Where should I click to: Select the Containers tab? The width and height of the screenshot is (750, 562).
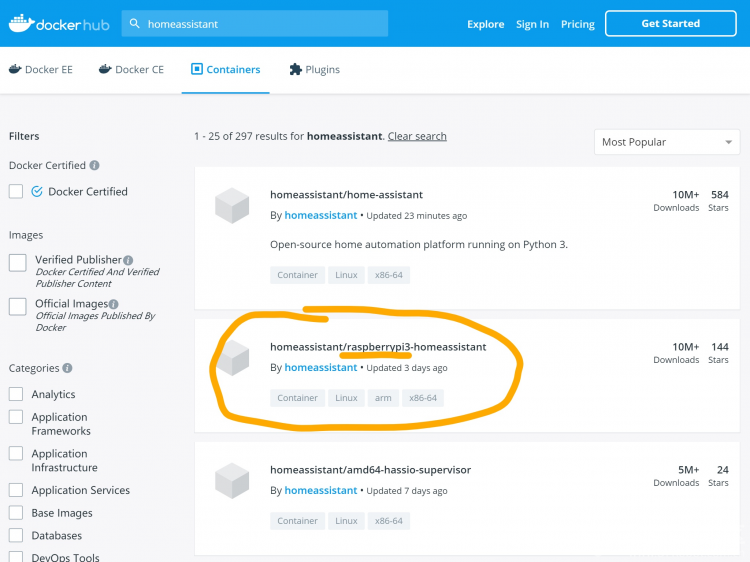[225, 69]
